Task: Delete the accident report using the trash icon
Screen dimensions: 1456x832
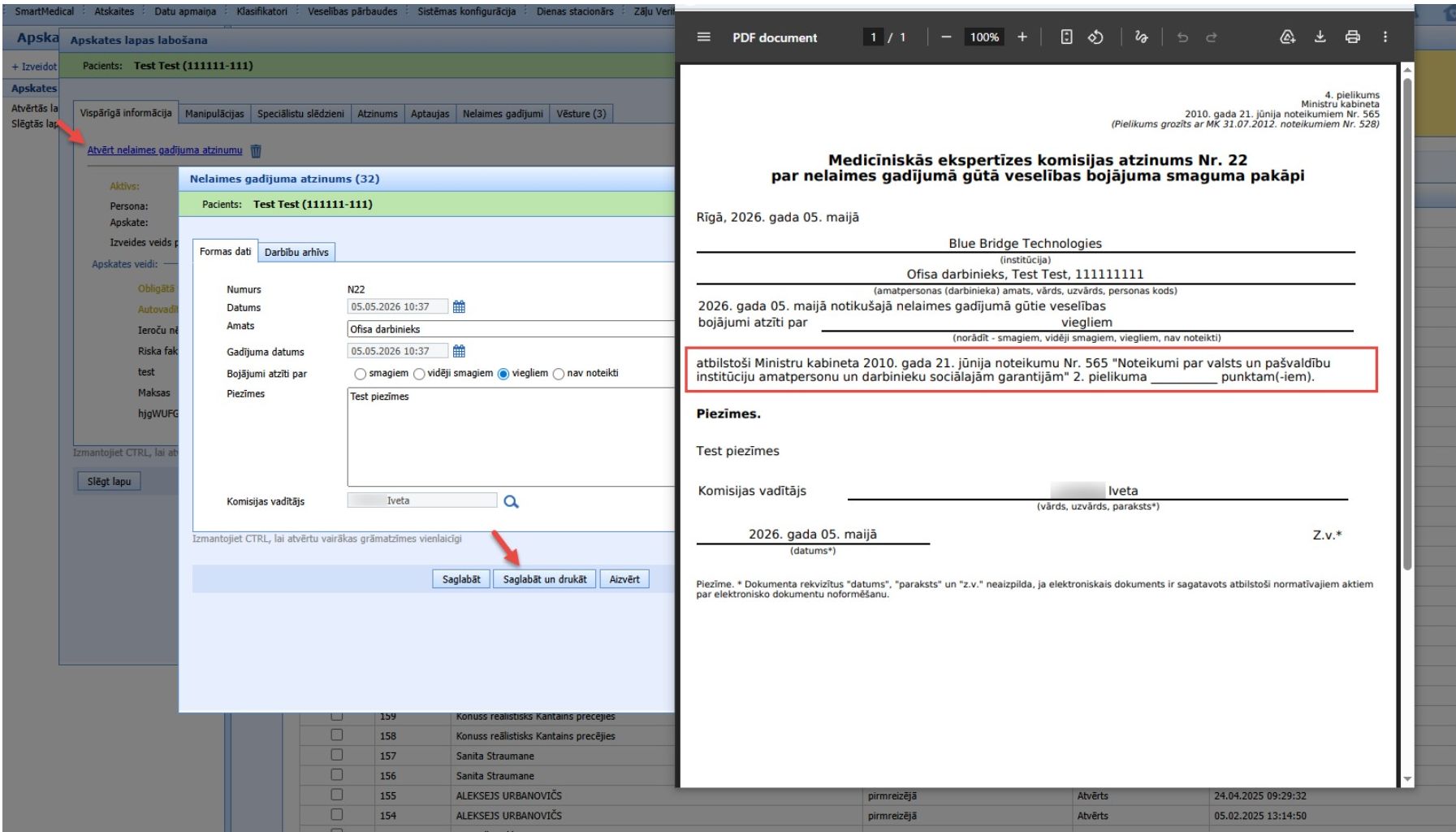Action: click(x=256, y=150)
